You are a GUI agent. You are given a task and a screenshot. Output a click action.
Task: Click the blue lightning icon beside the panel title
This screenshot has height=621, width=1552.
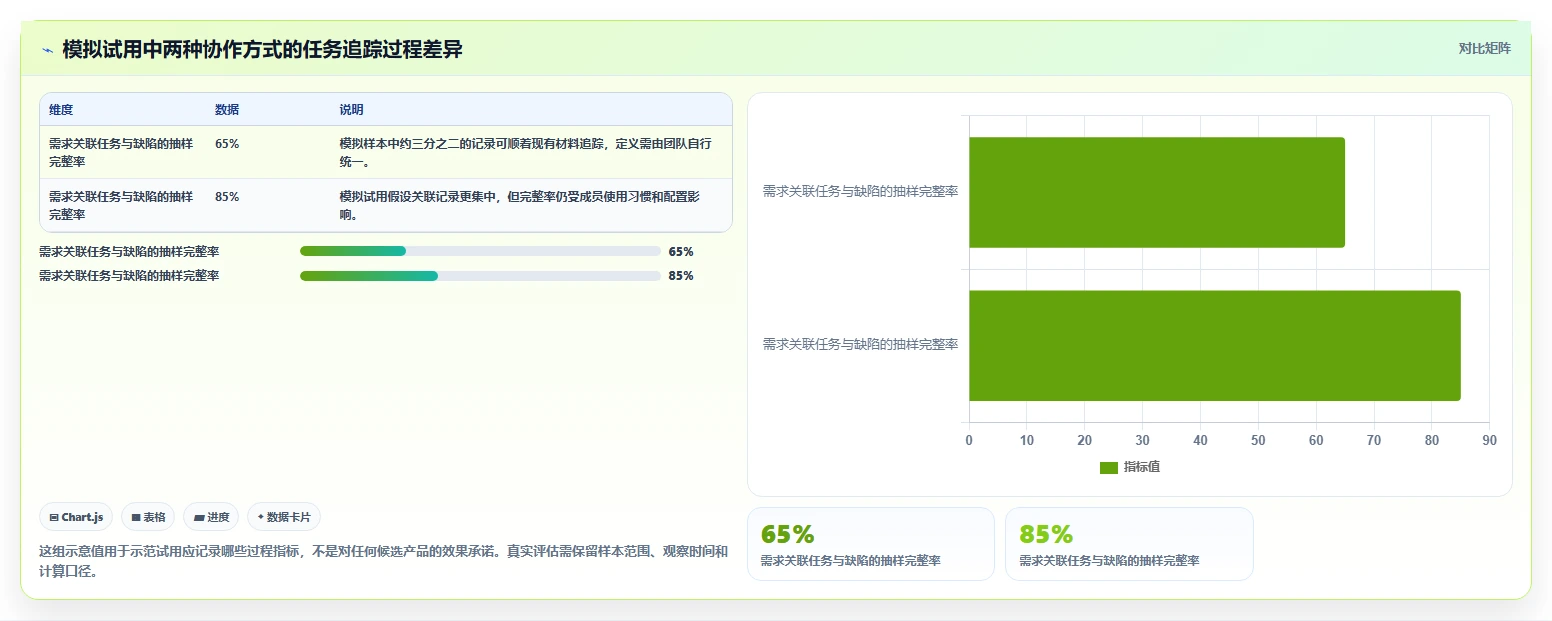point(47,50)
